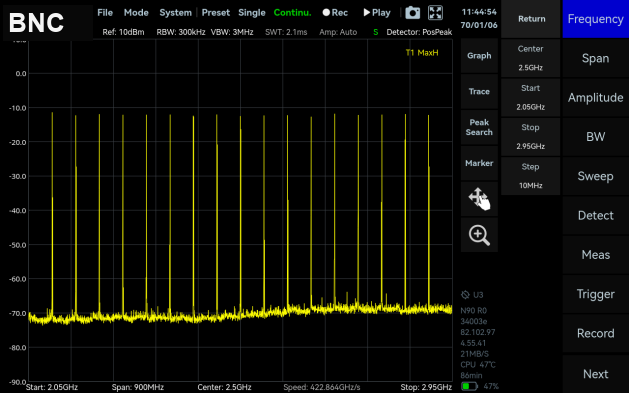The width and height of the screenshot is (629, 393).
Task: Toggle fullscreen view icon
Action: [x=435, y=13]
